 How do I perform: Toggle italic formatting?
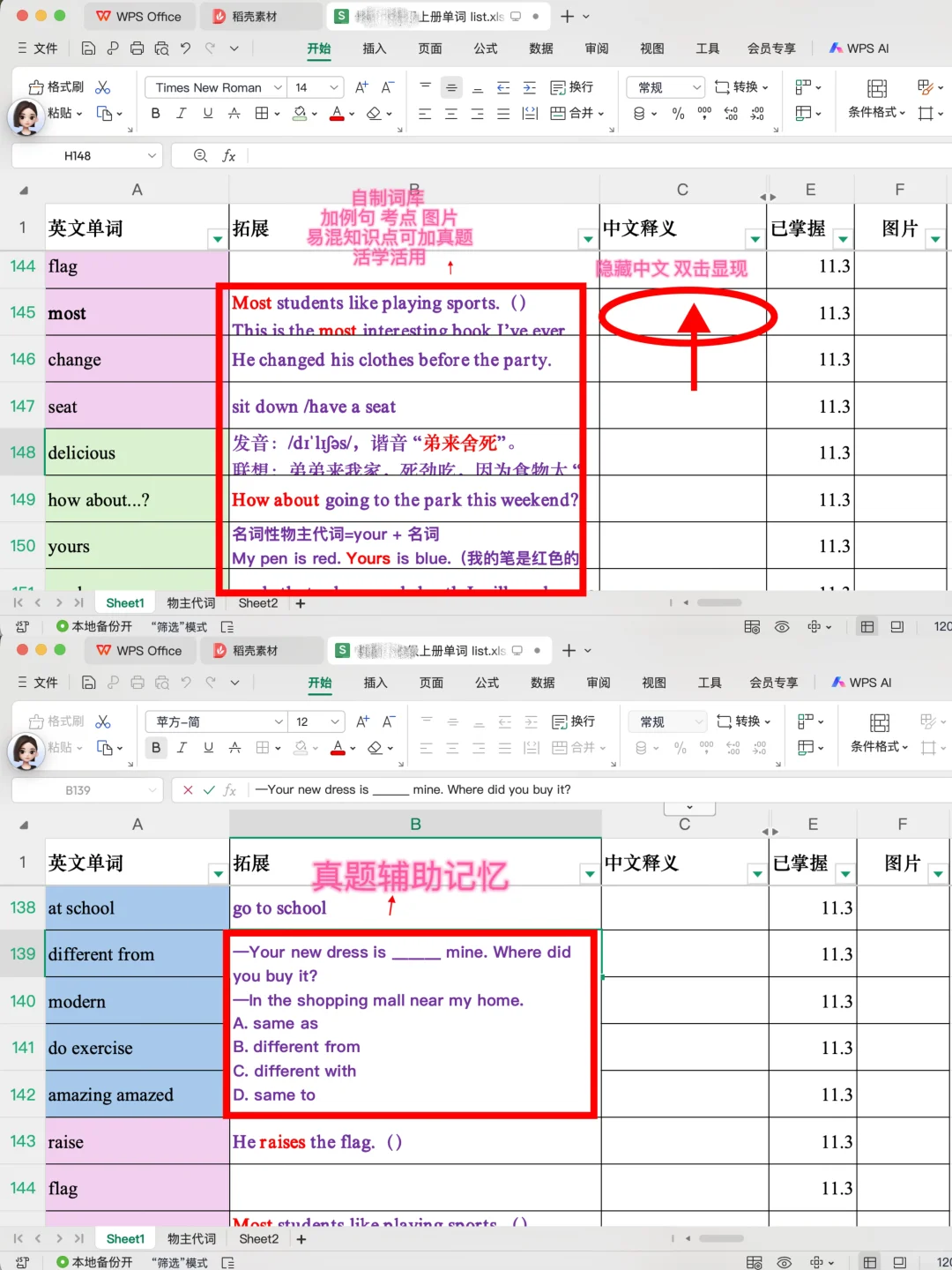click(x=182, y=113)
